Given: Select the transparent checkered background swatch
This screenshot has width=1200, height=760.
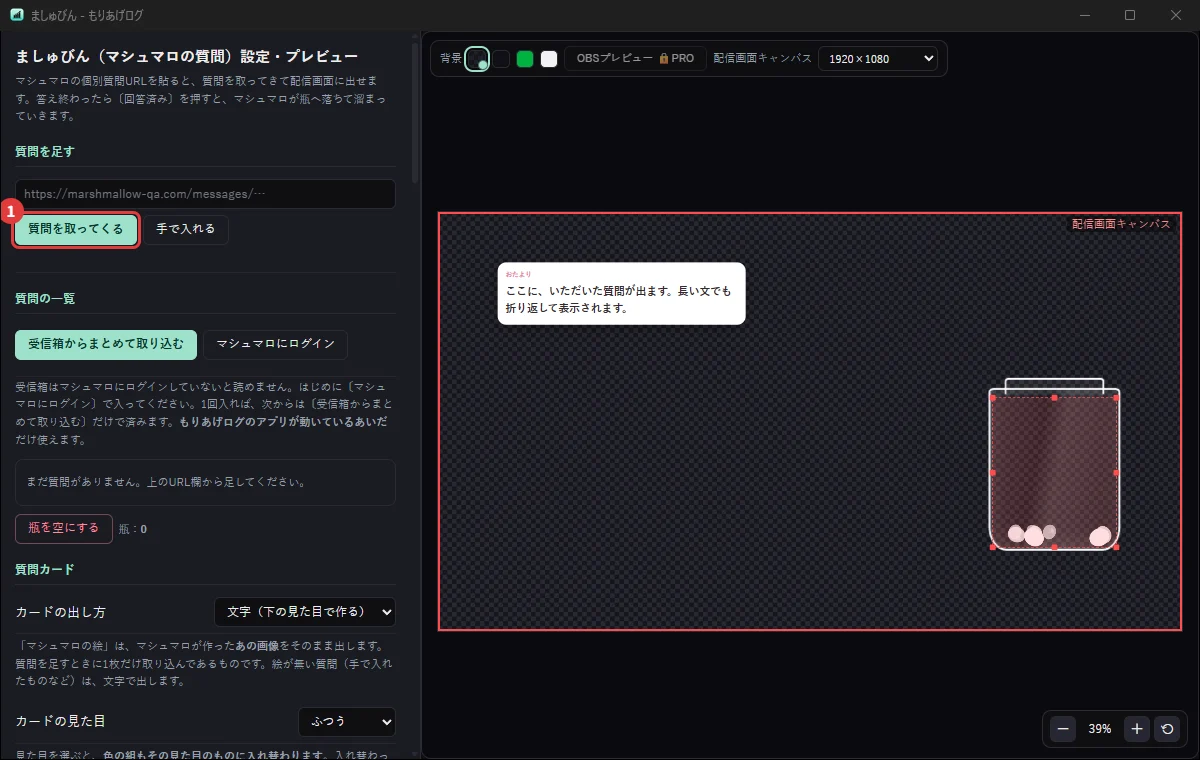Looking at the screenshot, I should (477, 59).
